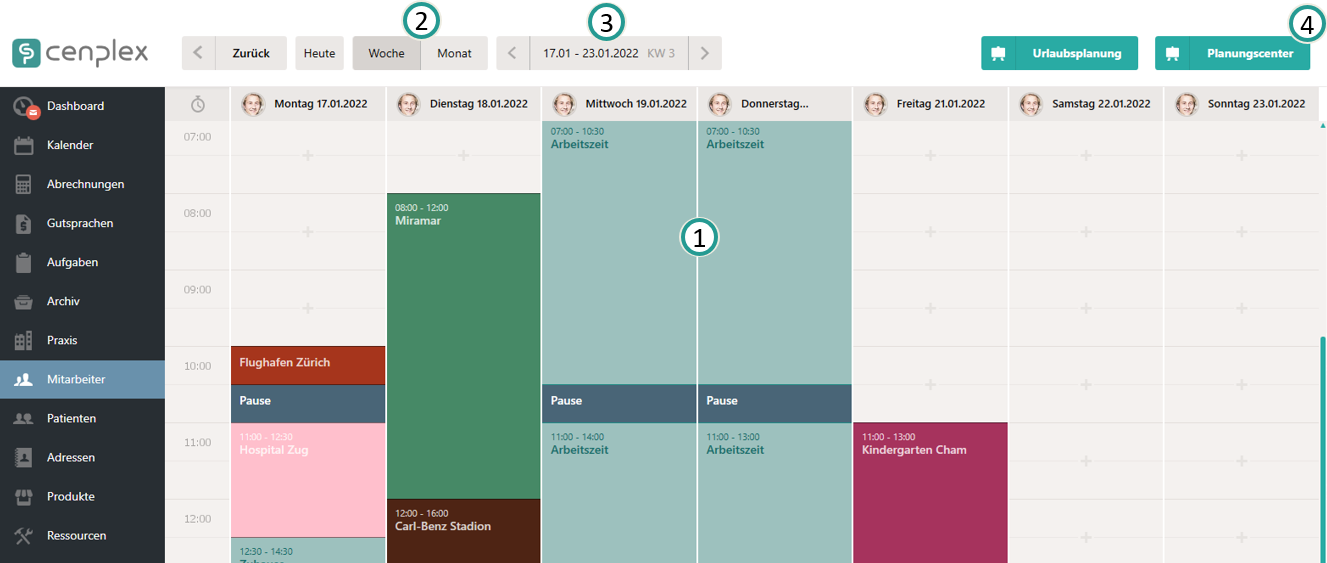Go to previous week with left chevron
Viewport: 1327px width, 563px height.
click(512, 53)
